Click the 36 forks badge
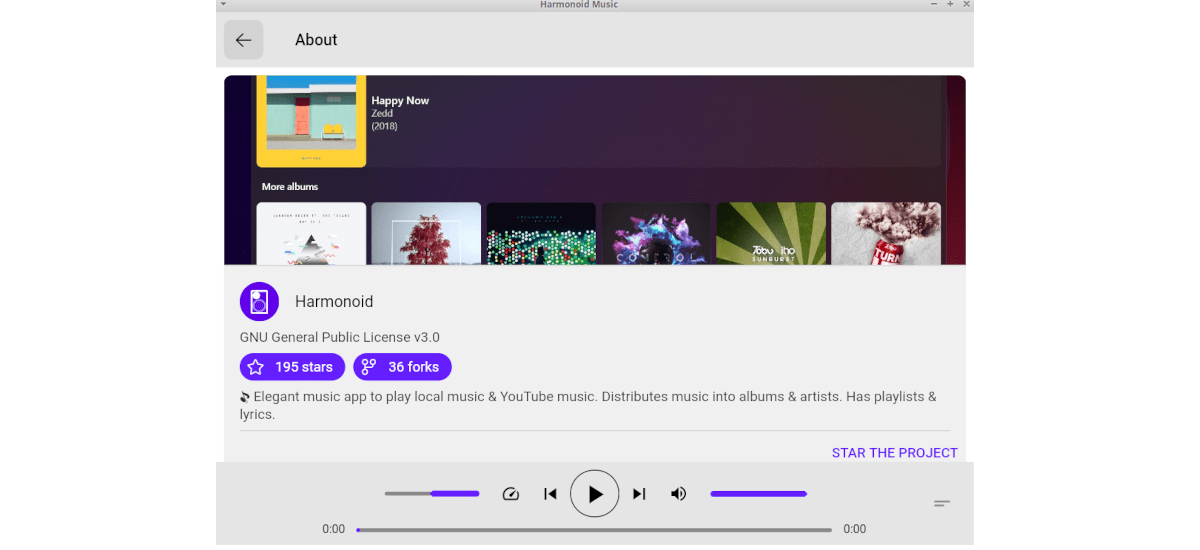 (402, 367)
